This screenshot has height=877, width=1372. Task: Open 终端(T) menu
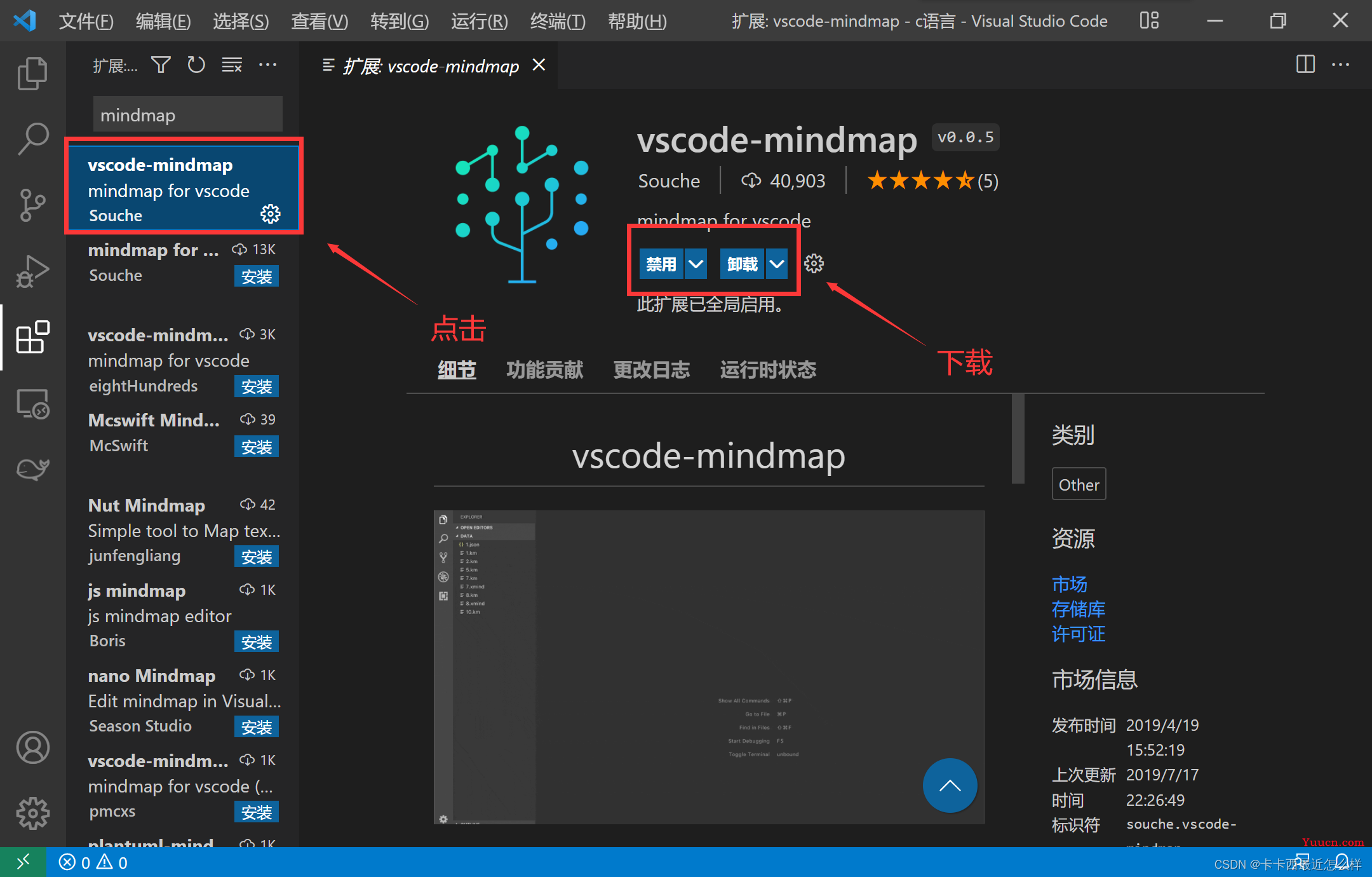pos(558,21)
